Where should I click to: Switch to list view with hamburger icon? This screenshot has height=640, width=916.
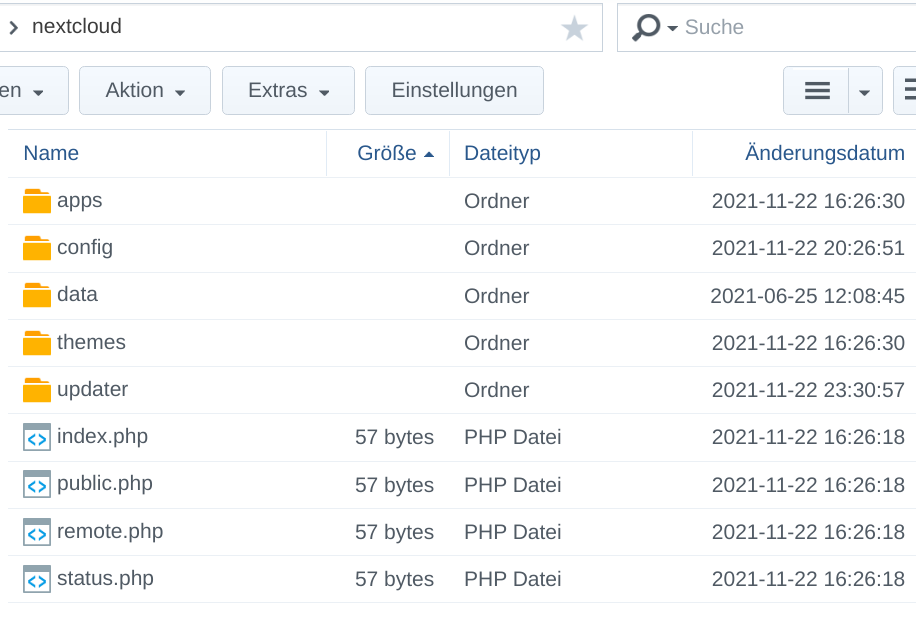(817, 91)
